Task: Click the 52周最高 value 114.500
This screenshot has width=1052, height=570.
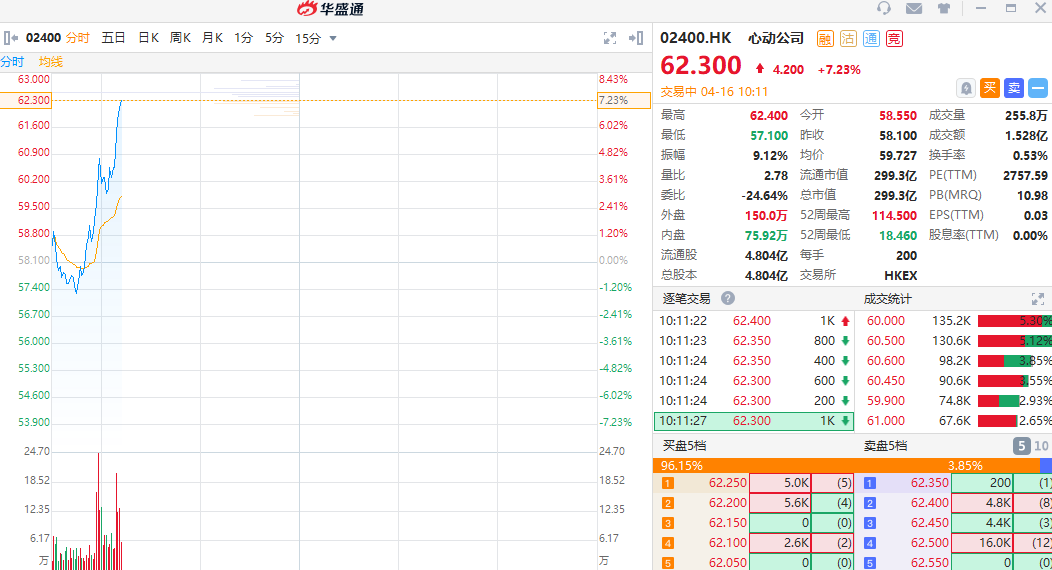Action: pyautogui.click(x=894, y=215)
